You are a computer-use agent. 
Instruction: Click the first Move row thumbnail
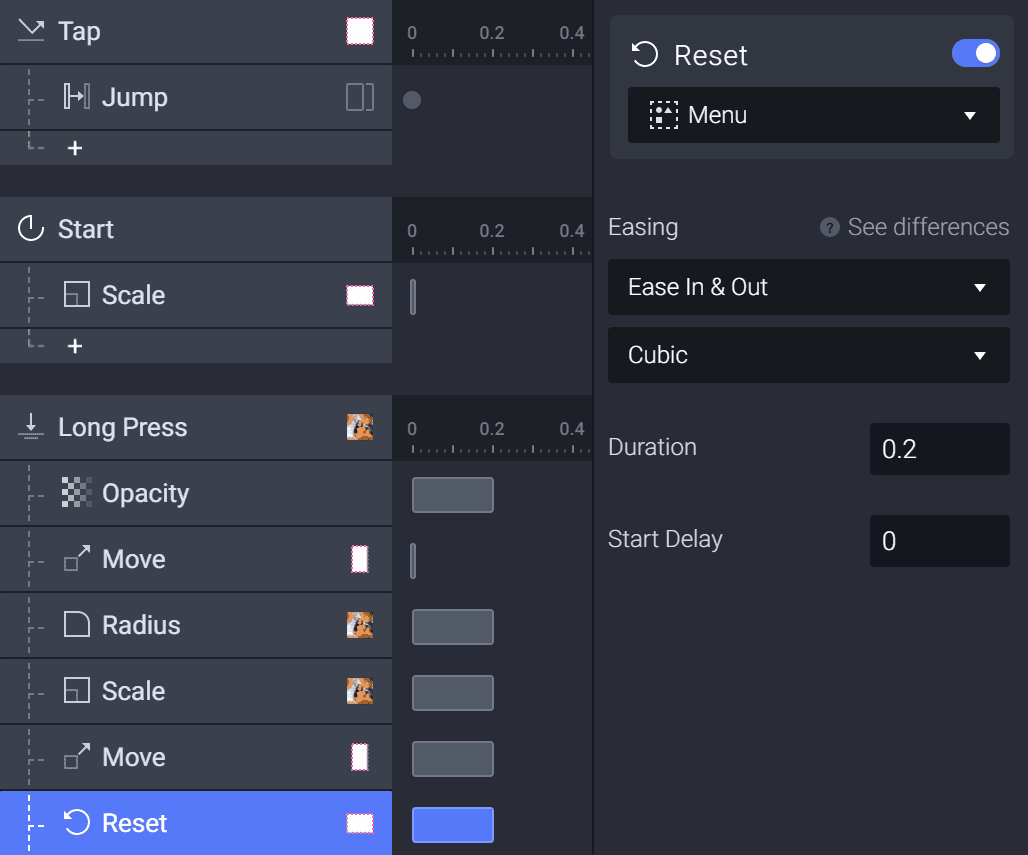click(x=360, y=559)
